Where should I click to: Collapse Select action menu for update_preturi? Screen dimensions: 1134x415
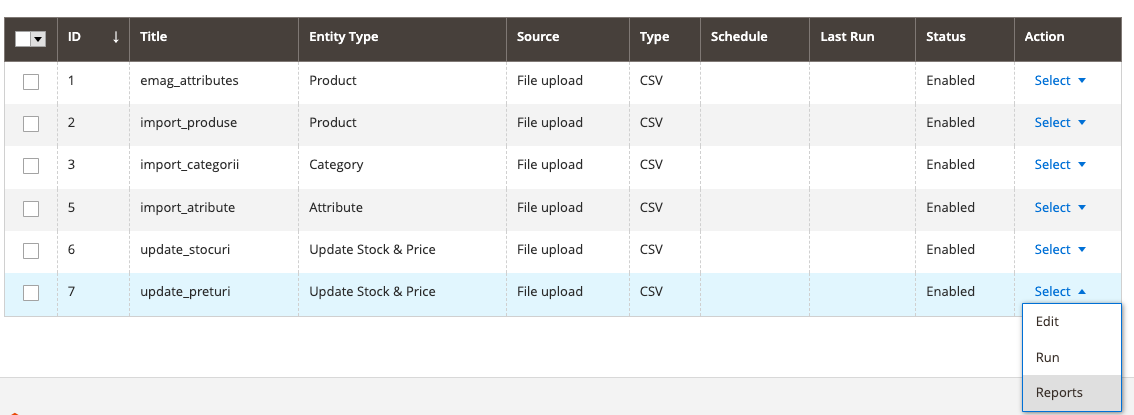click(1060, 291)
